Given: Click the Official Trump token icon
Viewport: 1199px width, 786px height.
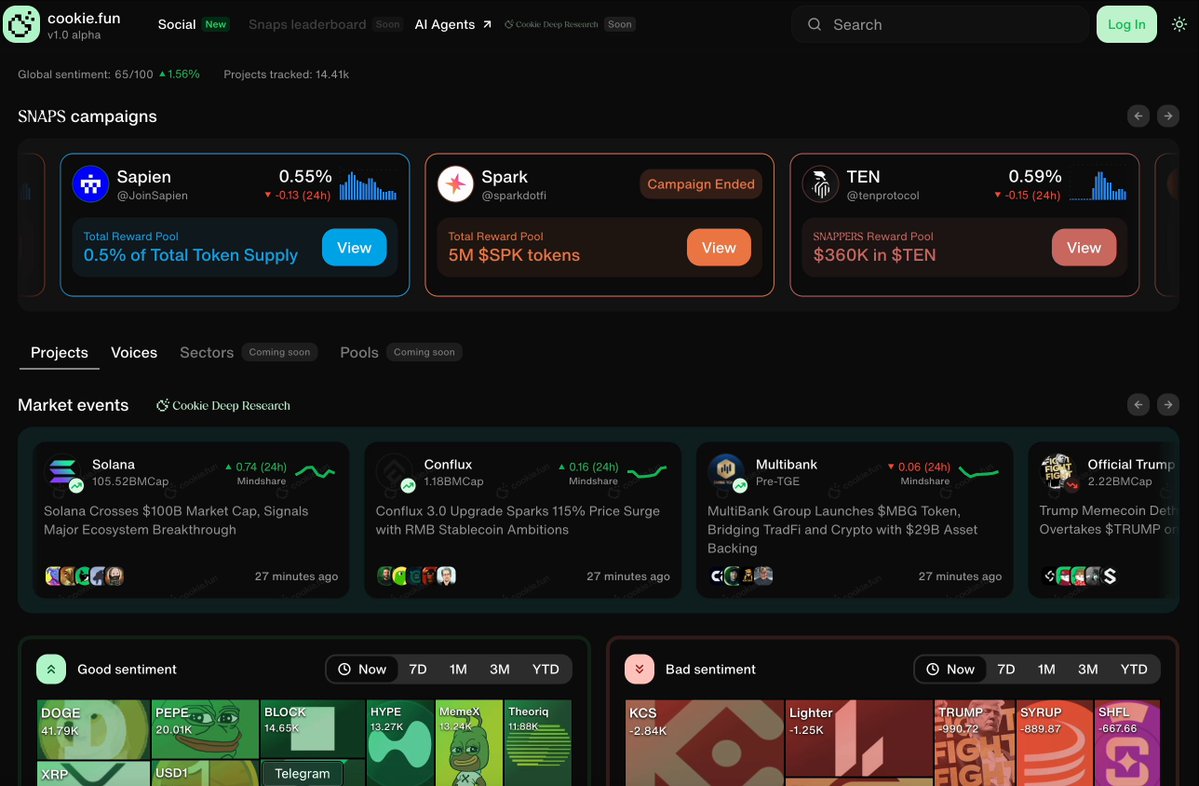Looking at the screenshot, I should coord(1058,472).
